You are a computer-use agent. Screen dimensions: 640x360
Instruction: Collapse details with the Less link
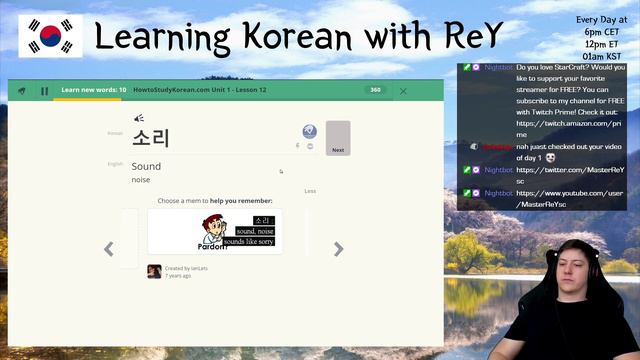click(310, 191)
